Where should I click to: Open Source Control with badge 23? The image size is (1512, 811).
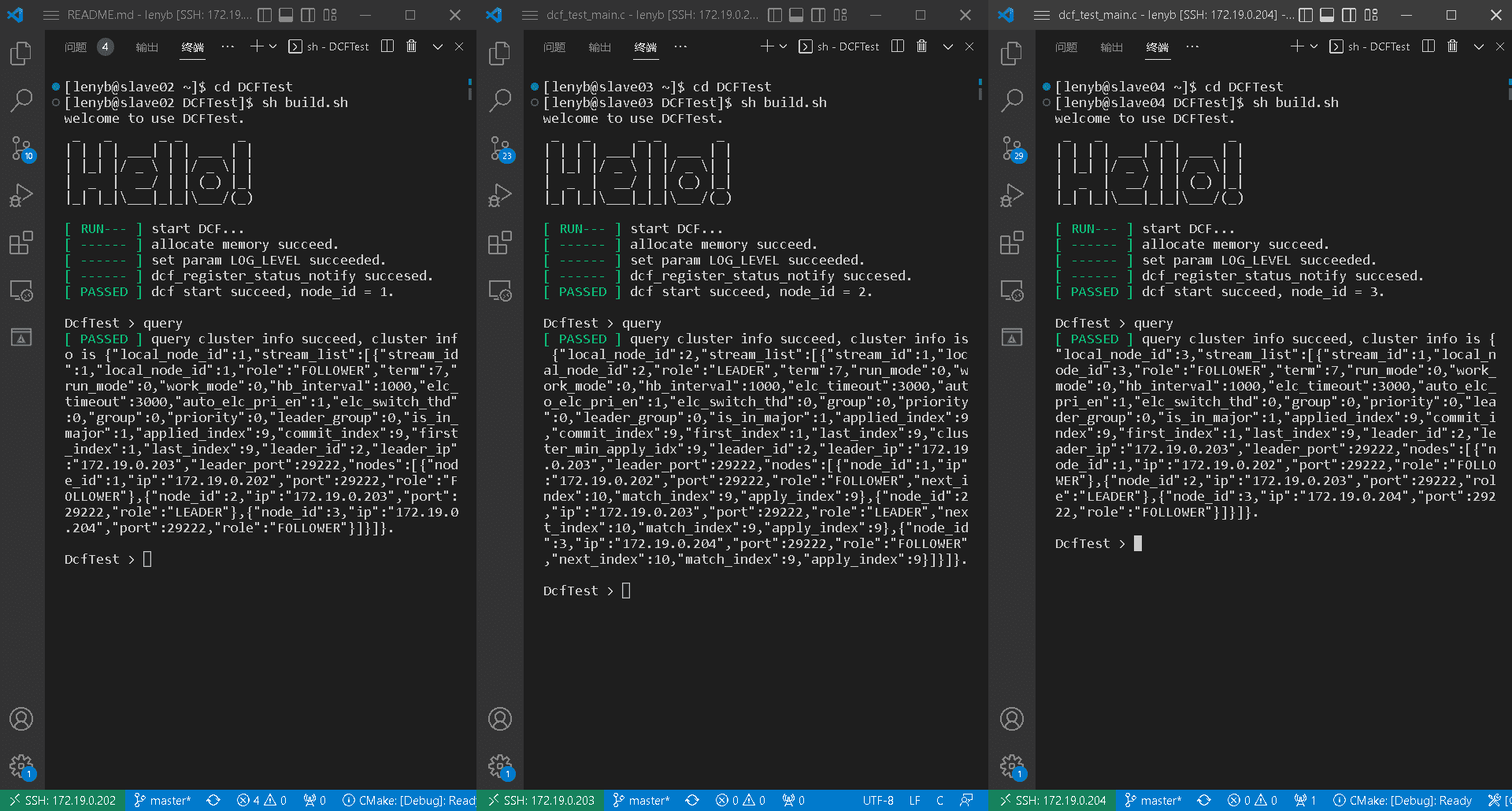pos(500,148)
